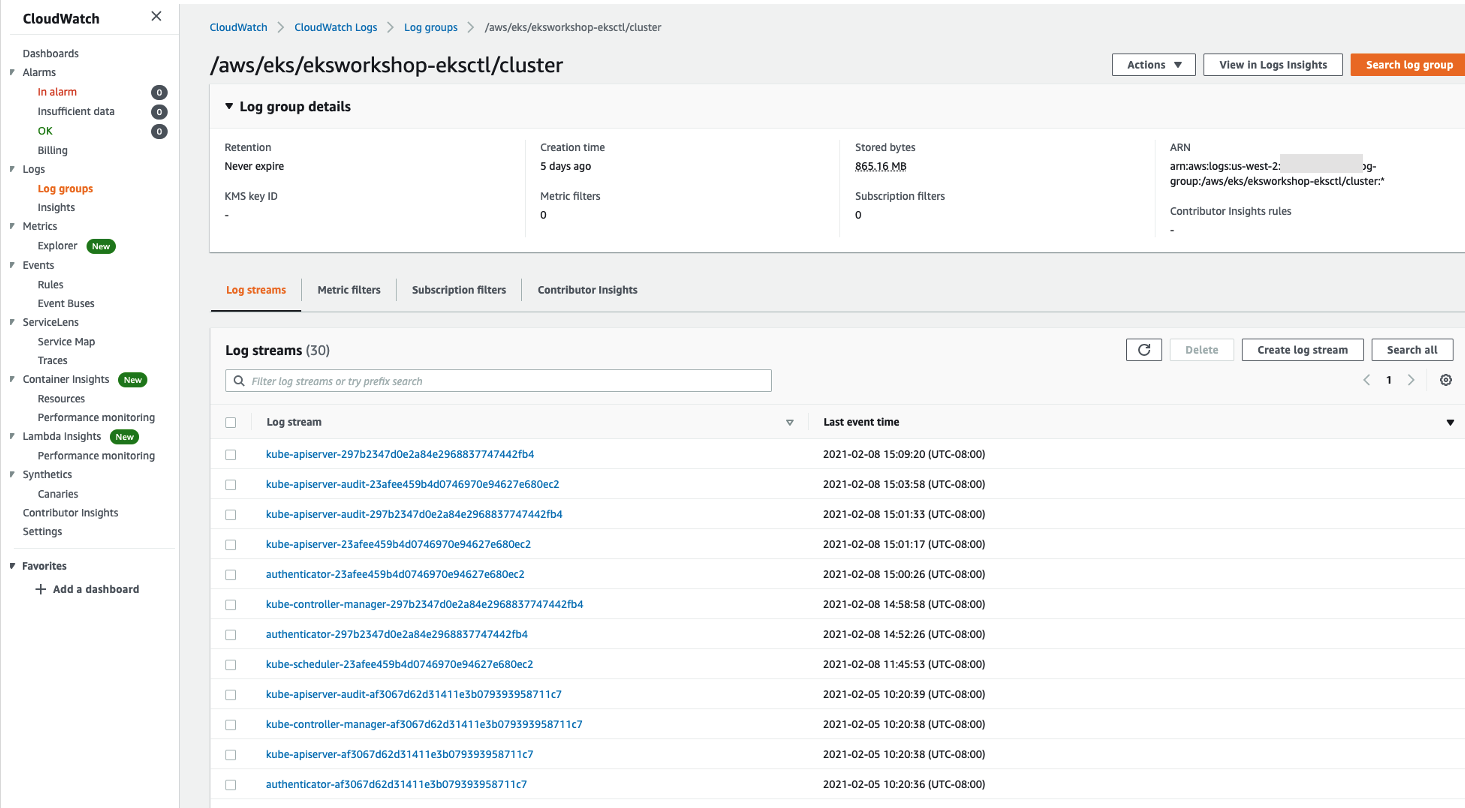
Task: Sort Log stream column arrow
Action: [789, 423]
